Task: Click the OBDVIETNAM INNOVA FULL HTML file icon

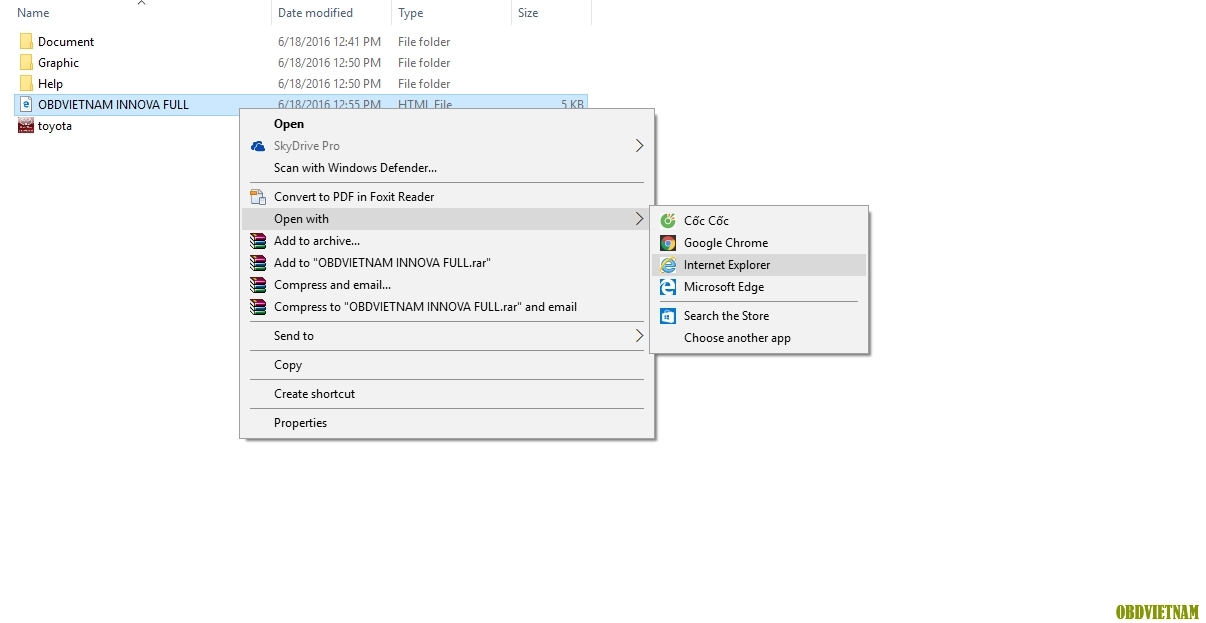Action: [26, 104]
